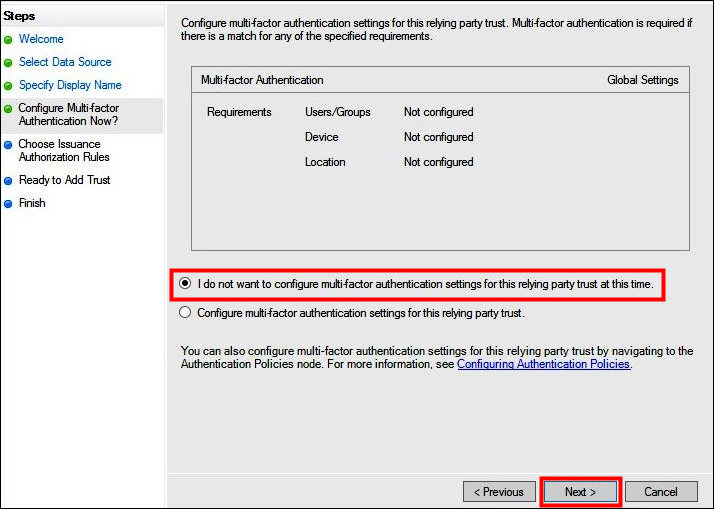Select 'Configure multi-factor authentication settings' radio option
Image resolution: width=714 pixels, height=509 pixels.
click(184, 313)
